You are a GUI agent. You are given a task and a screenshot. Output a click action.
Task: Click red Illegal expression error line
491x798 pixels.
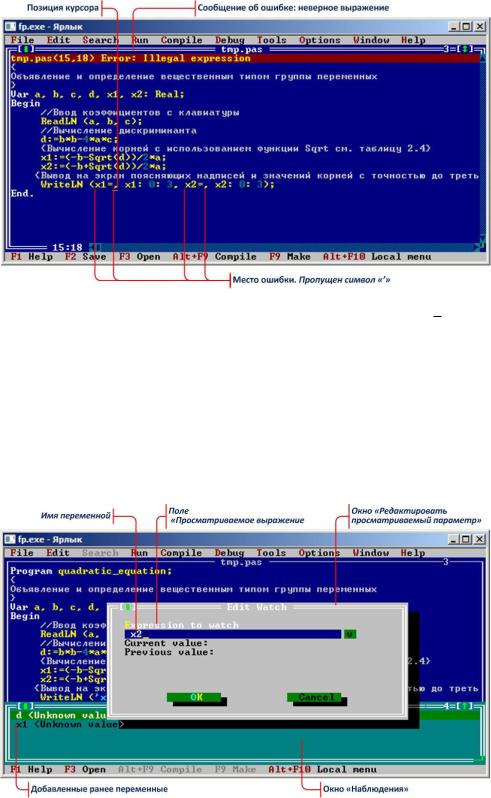tap(244, 59)
